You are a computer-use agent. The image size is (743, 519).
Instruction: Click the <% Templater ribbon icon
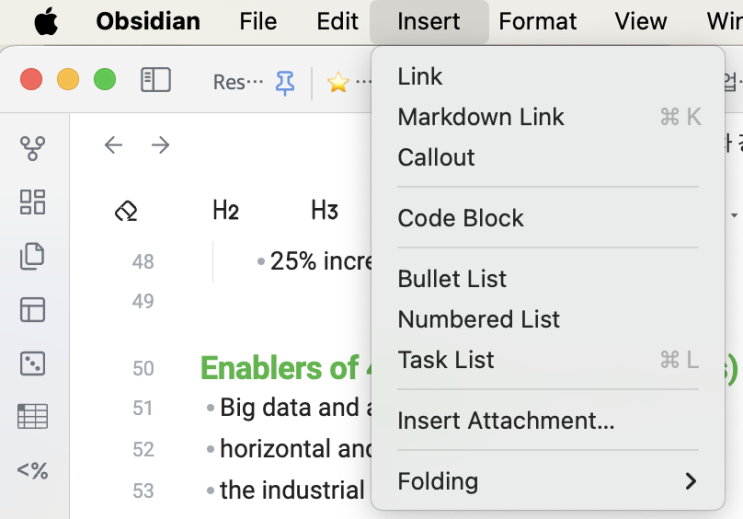coord(33,470)
